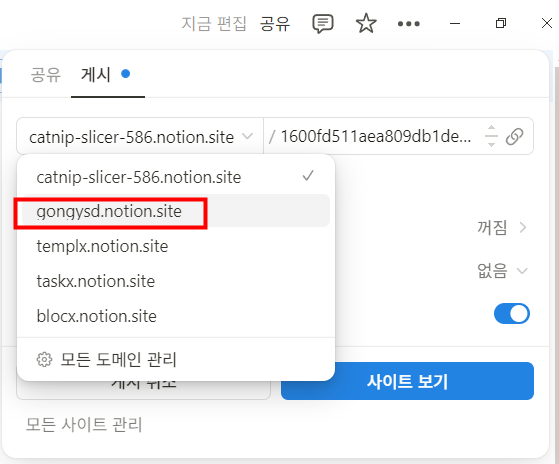This screenshot has height=464, width=559.
Task: Switch to the 공유 tab in the popup
Action: point(45,75)
